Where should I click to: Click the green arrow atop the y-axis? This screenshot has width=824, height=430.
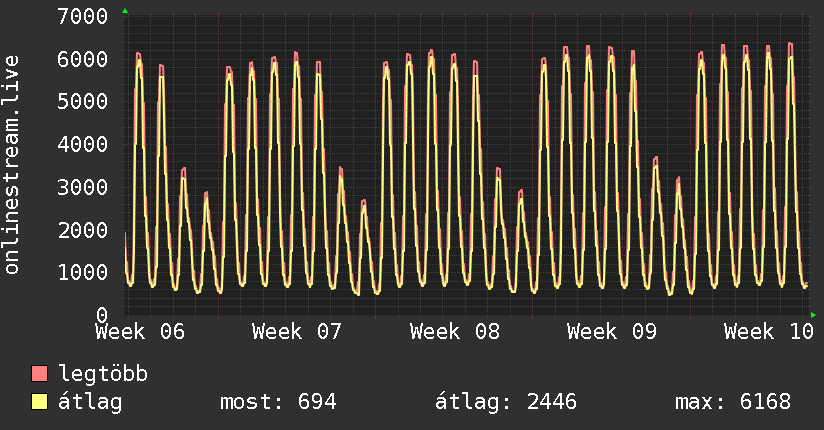coord(125,11)
